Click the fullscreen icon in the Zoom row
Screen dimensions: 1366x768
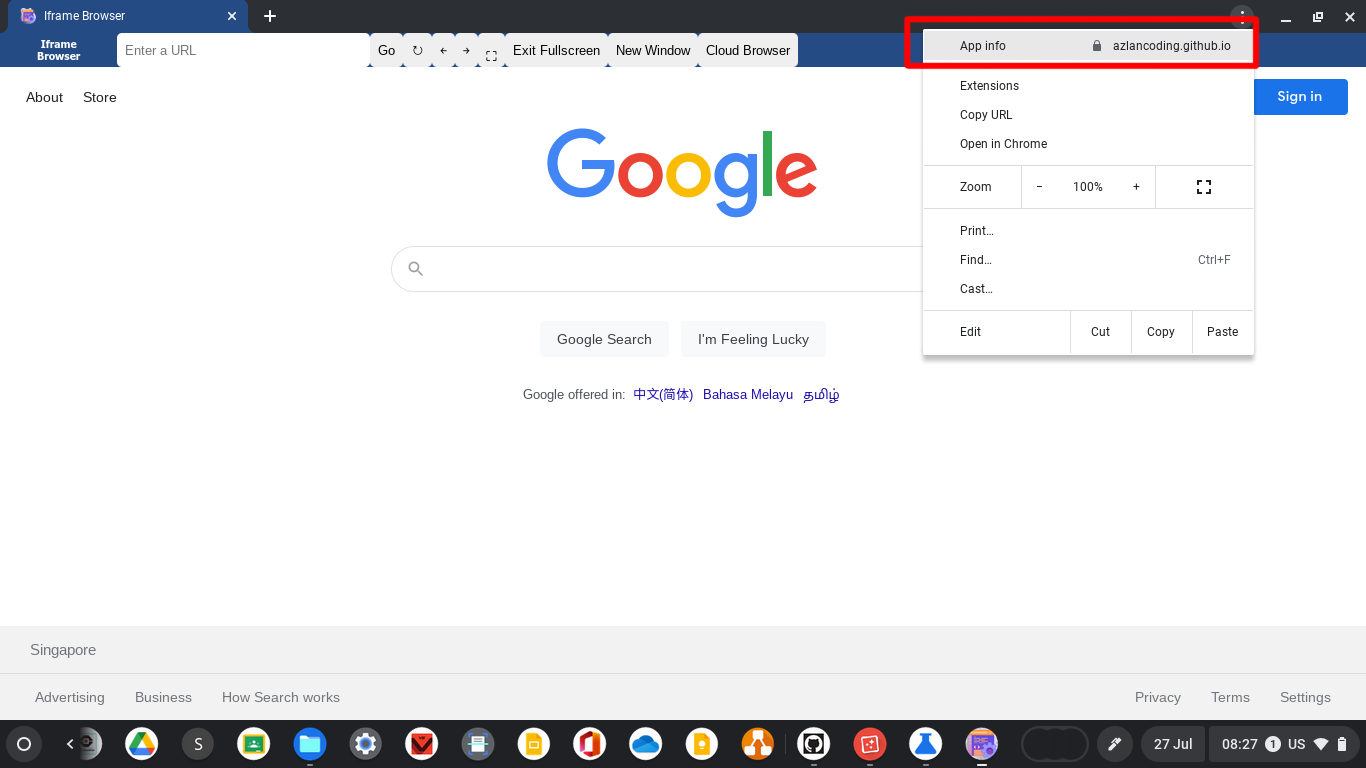(x=1204, y=187)
